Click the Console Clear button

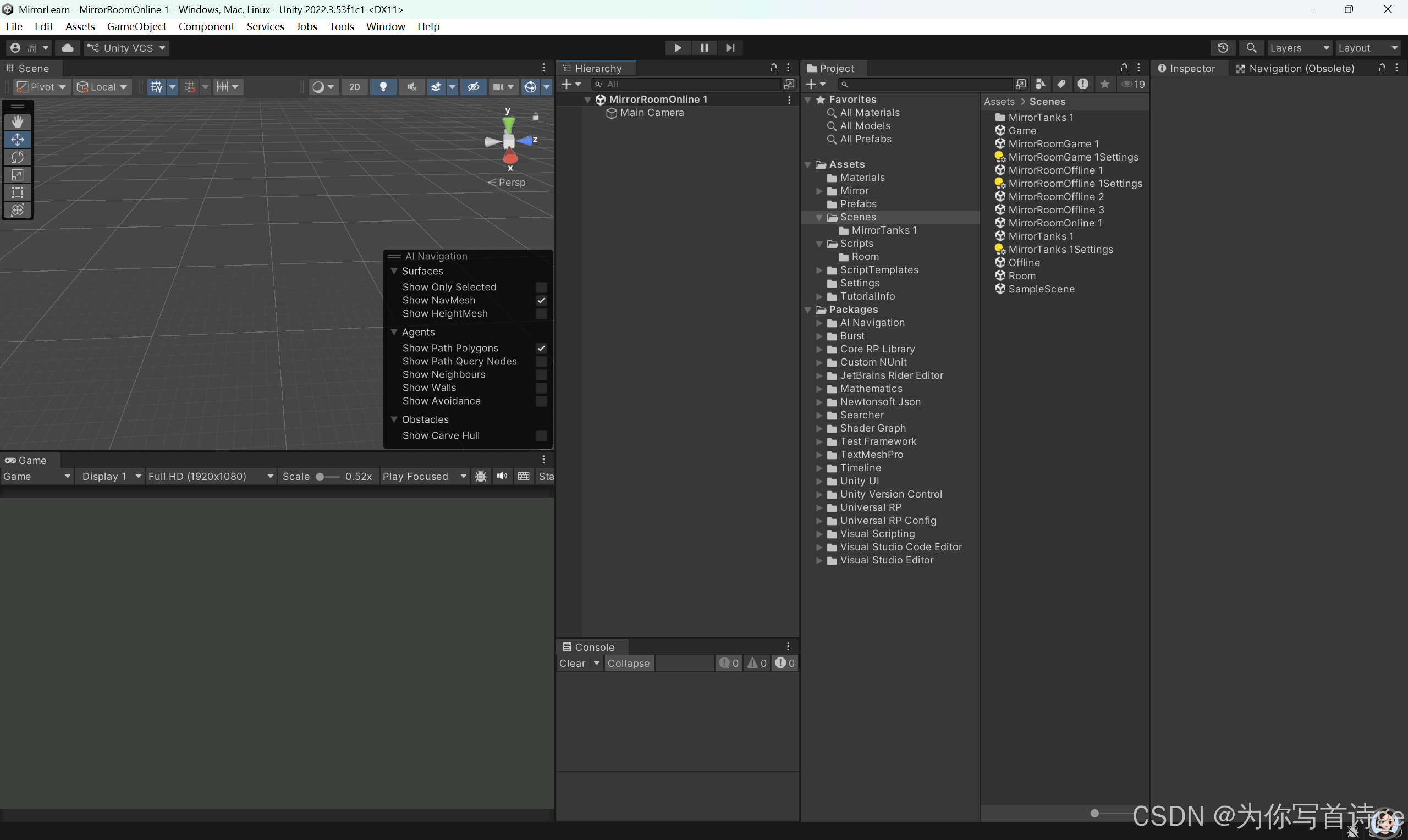(573, 664)
